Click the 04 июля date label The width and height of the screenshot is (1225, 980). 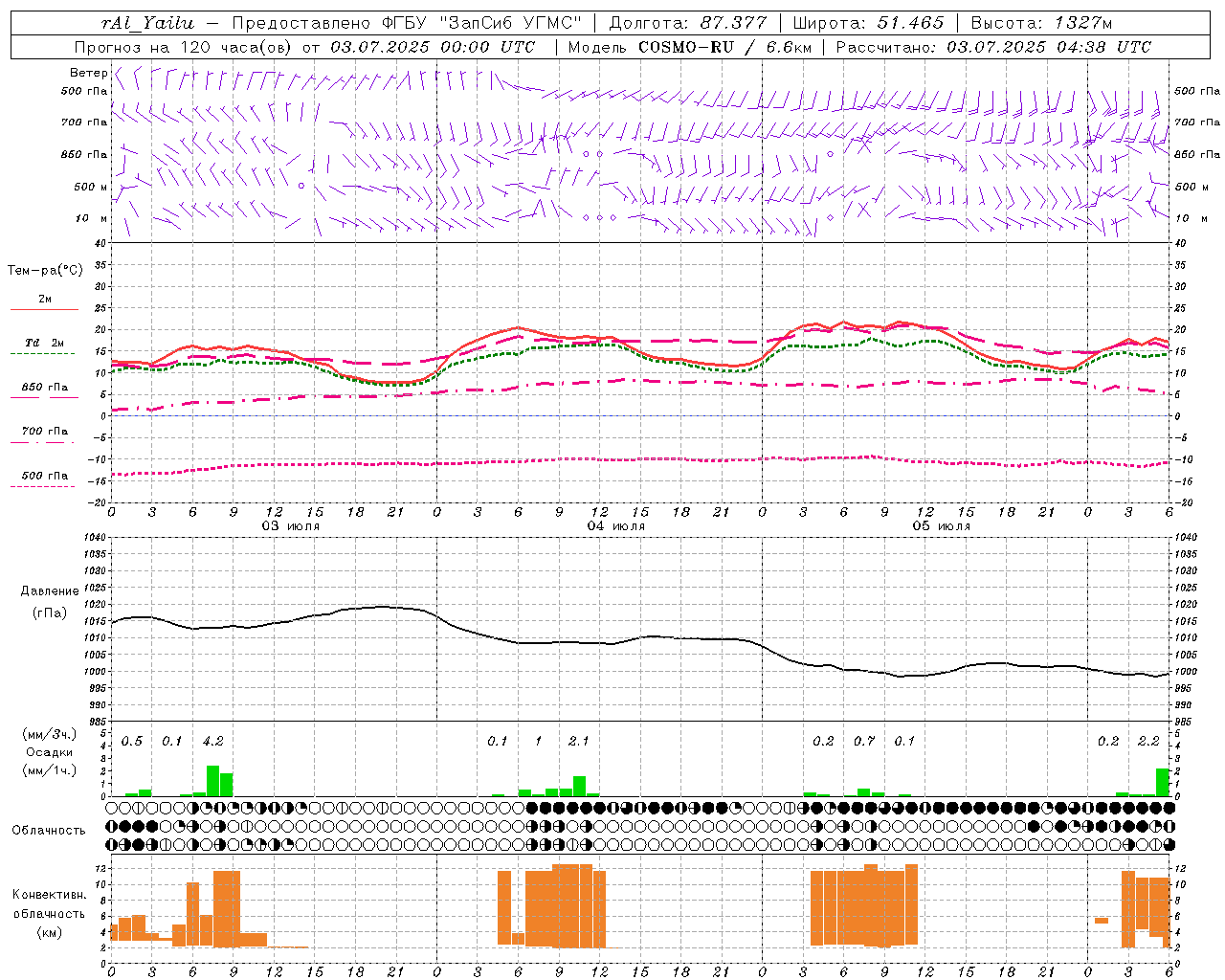[616, 526]
